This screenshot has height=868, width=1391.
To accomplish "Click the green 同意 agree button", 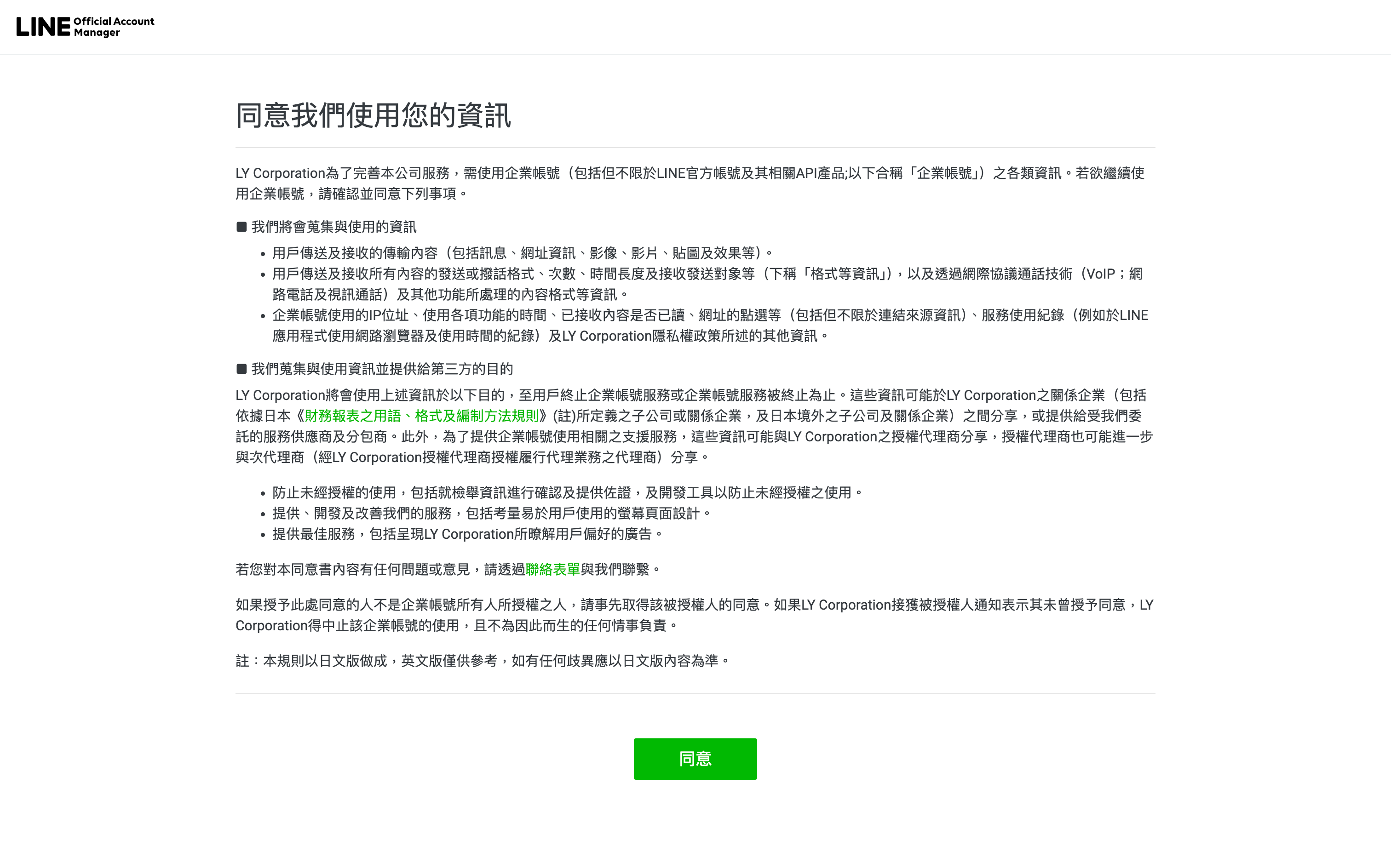I will (x=695, y=759).
